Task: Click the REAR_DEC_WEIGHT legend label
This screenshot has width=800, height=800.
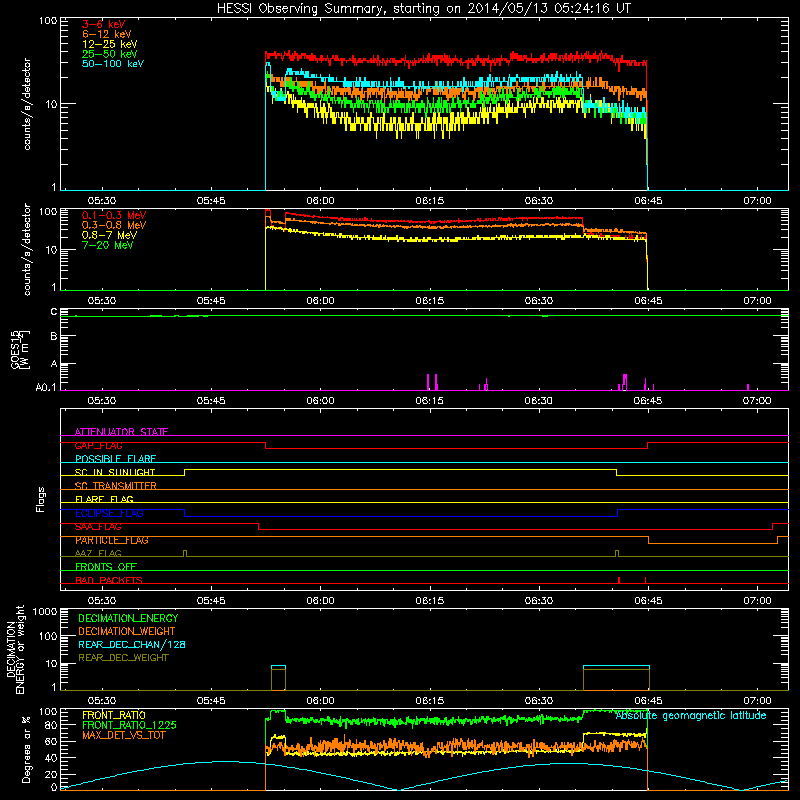Action: 123,658
